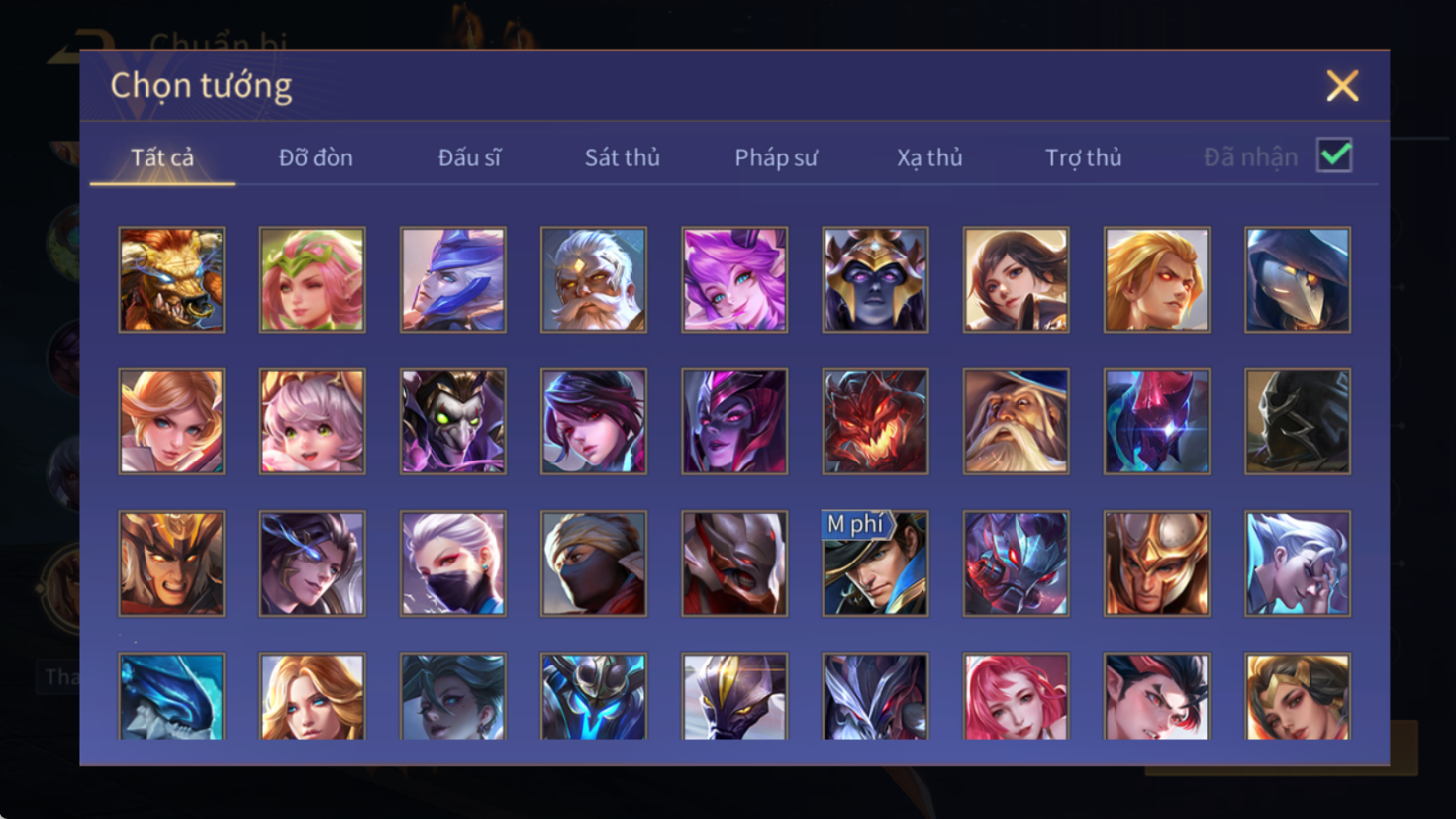The height and width of the screenshot is (819, 1456).
Task: Toggle the Đã nhận checkbox
Action: coord(1334,155)
